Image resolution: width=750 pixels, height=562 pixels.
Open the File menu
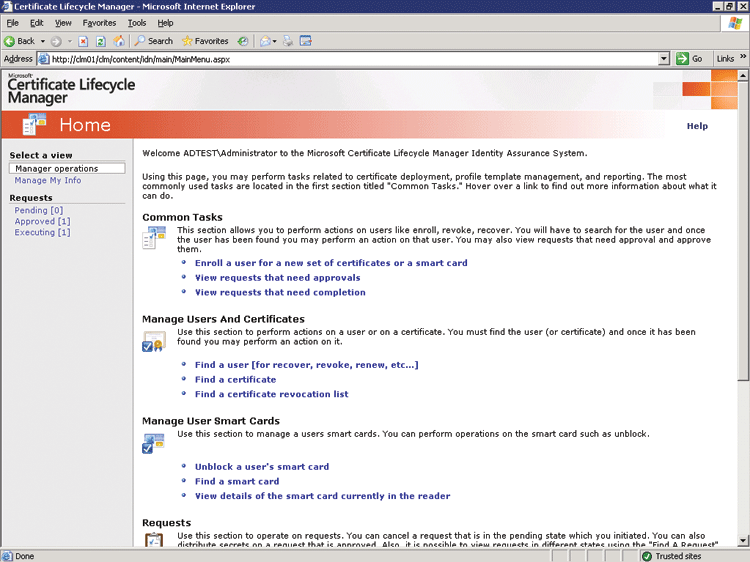coord(12,23)
